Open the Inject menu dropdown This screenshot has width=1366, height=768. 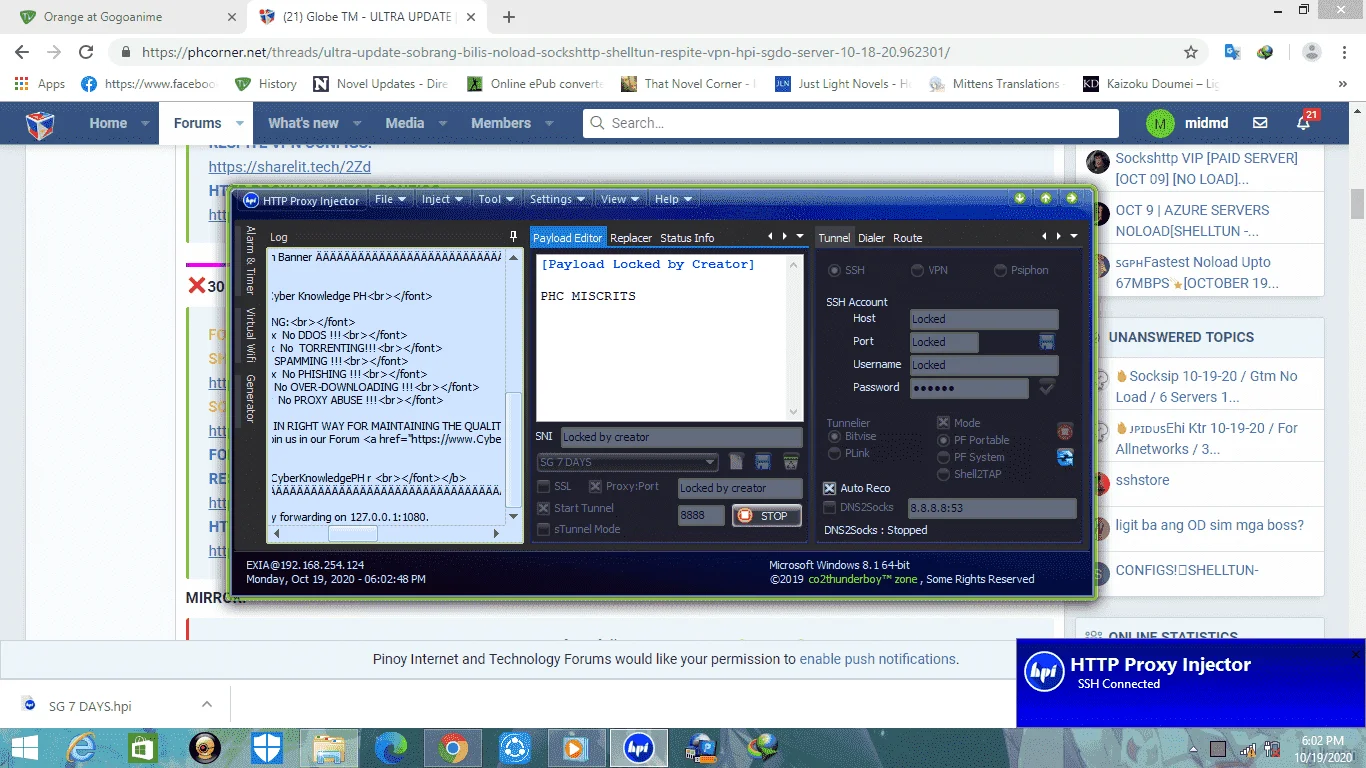click(442, 199)
